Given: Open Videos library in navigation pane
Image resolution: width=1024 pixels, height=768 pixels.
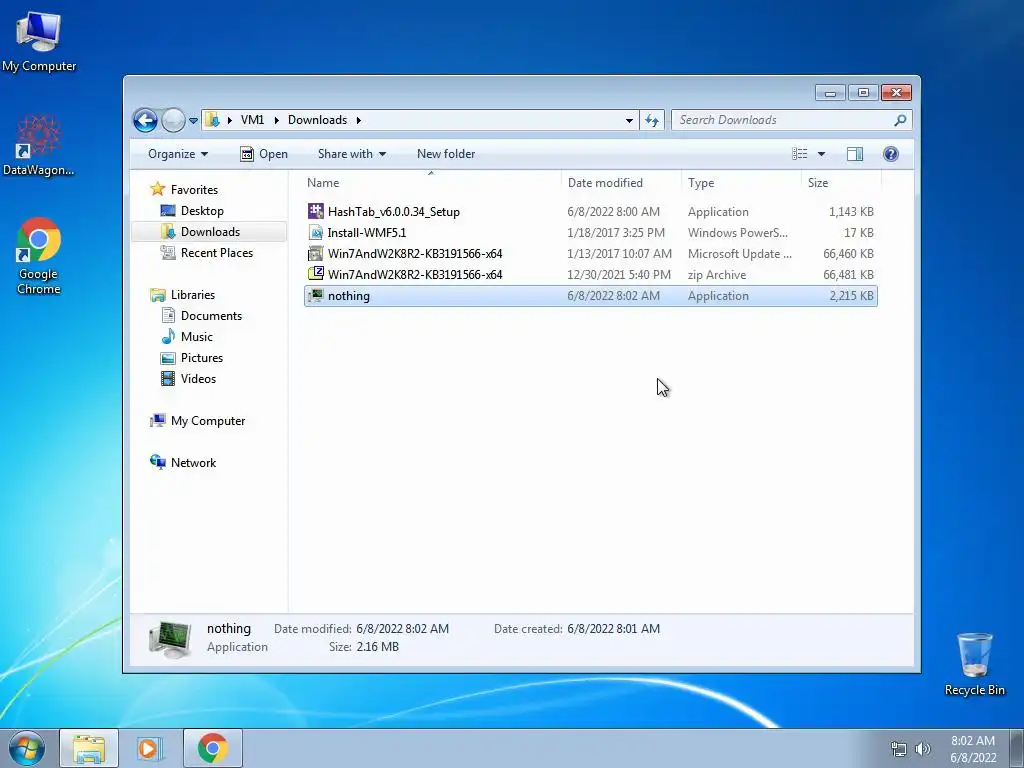Looking at the screenshot, I should pos(198,379).
